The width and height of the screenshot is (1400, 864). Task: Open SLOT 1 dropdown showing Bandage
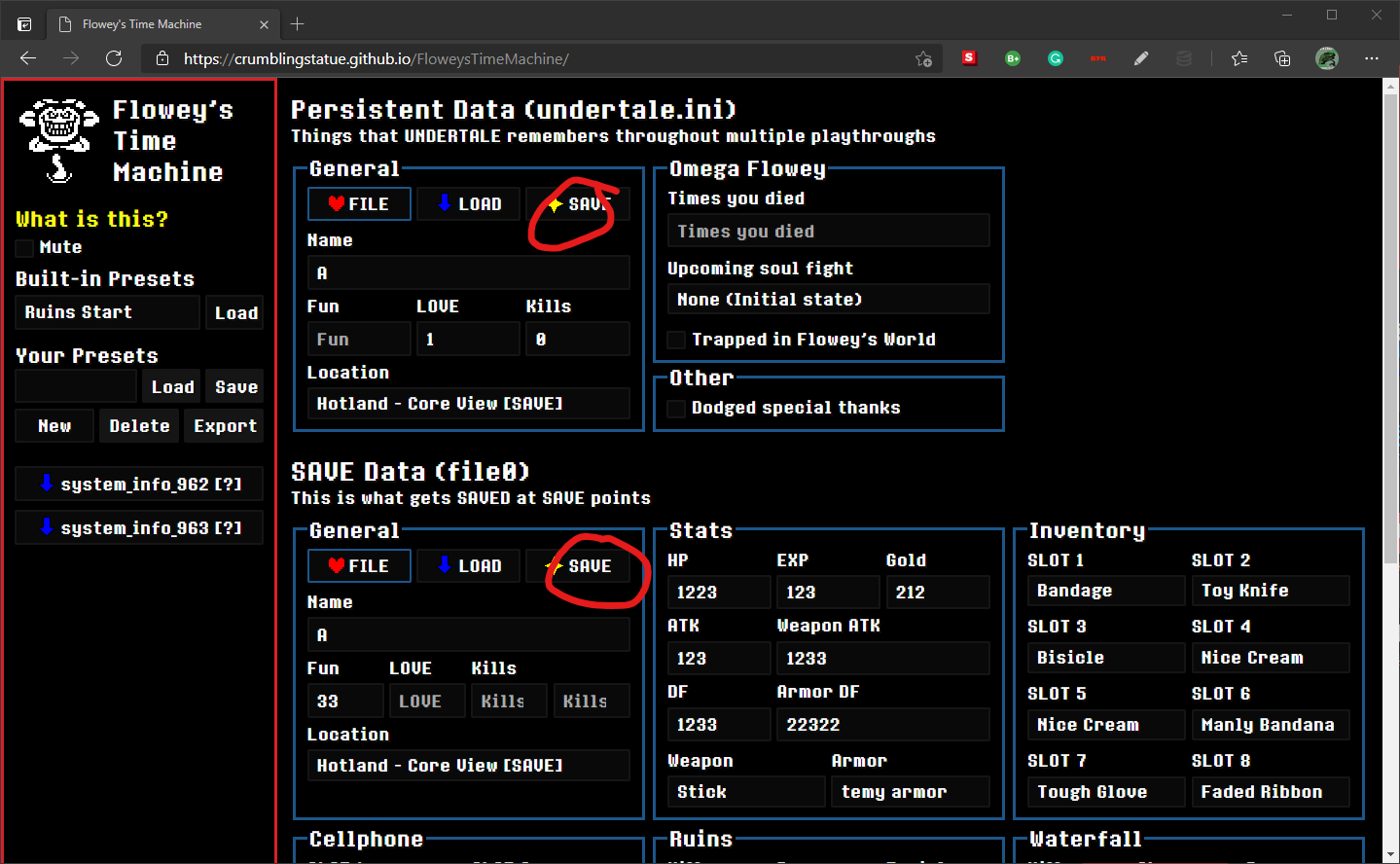(1106, 591)
